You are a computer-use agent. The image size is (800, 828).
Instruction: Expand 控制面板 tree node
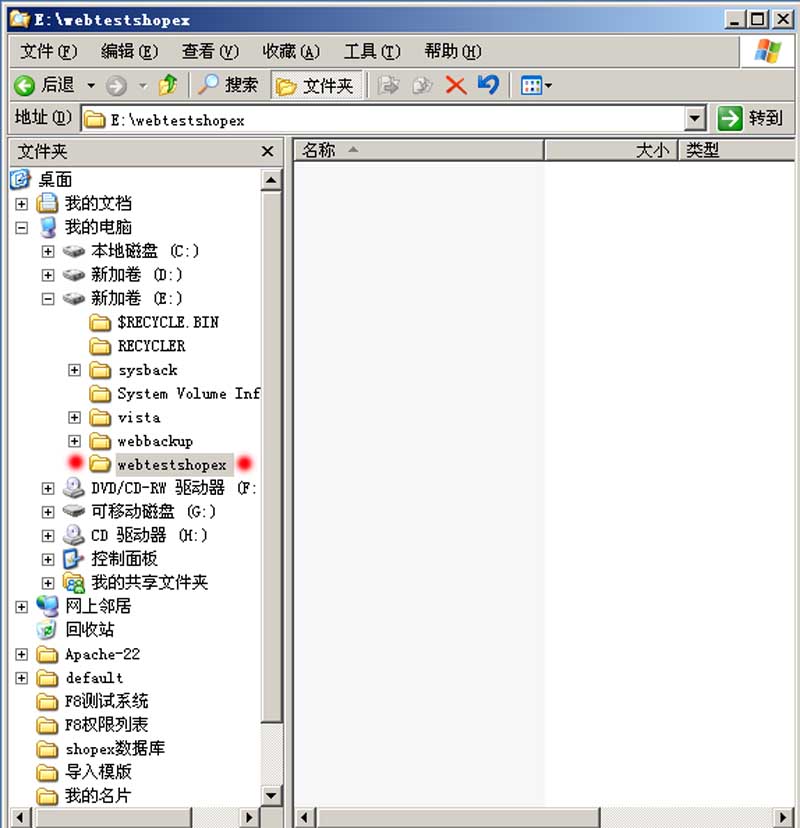(48, 560)
